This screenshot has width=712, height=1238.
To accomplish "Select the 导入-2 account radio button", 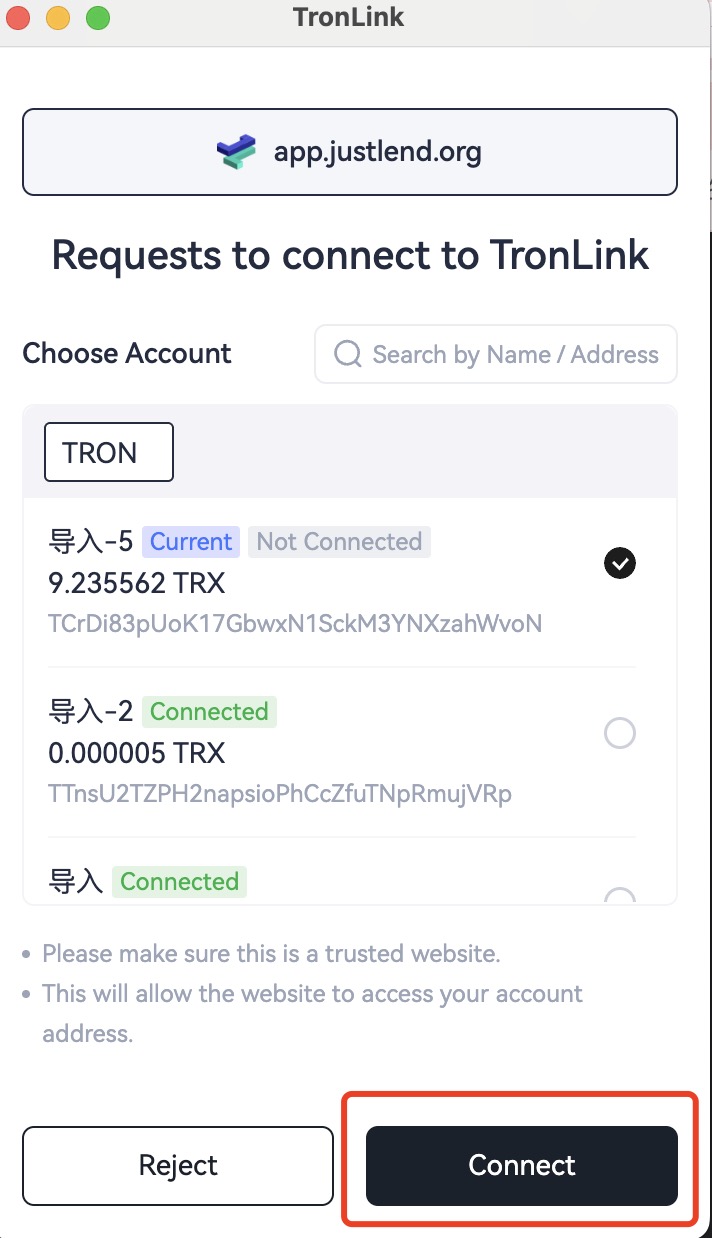I will pyautogui.click(x=620, y=734).
